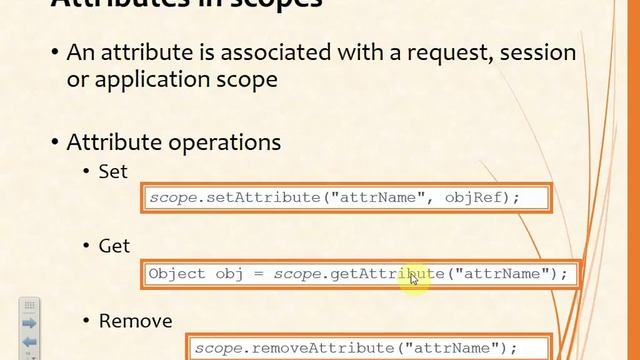Click the 'or application scope' line
The height and width of the screenshot is (360, 640).
point(172,79)
